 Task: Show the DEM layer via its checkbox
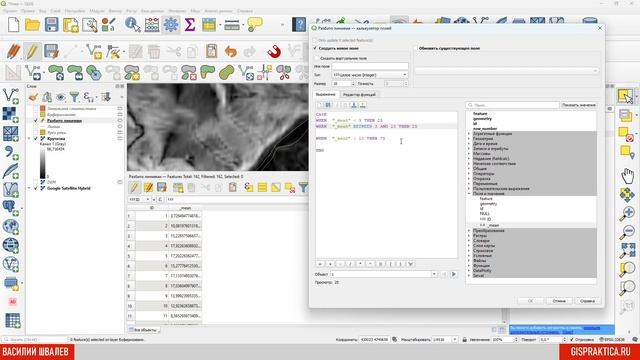point(36,182)
